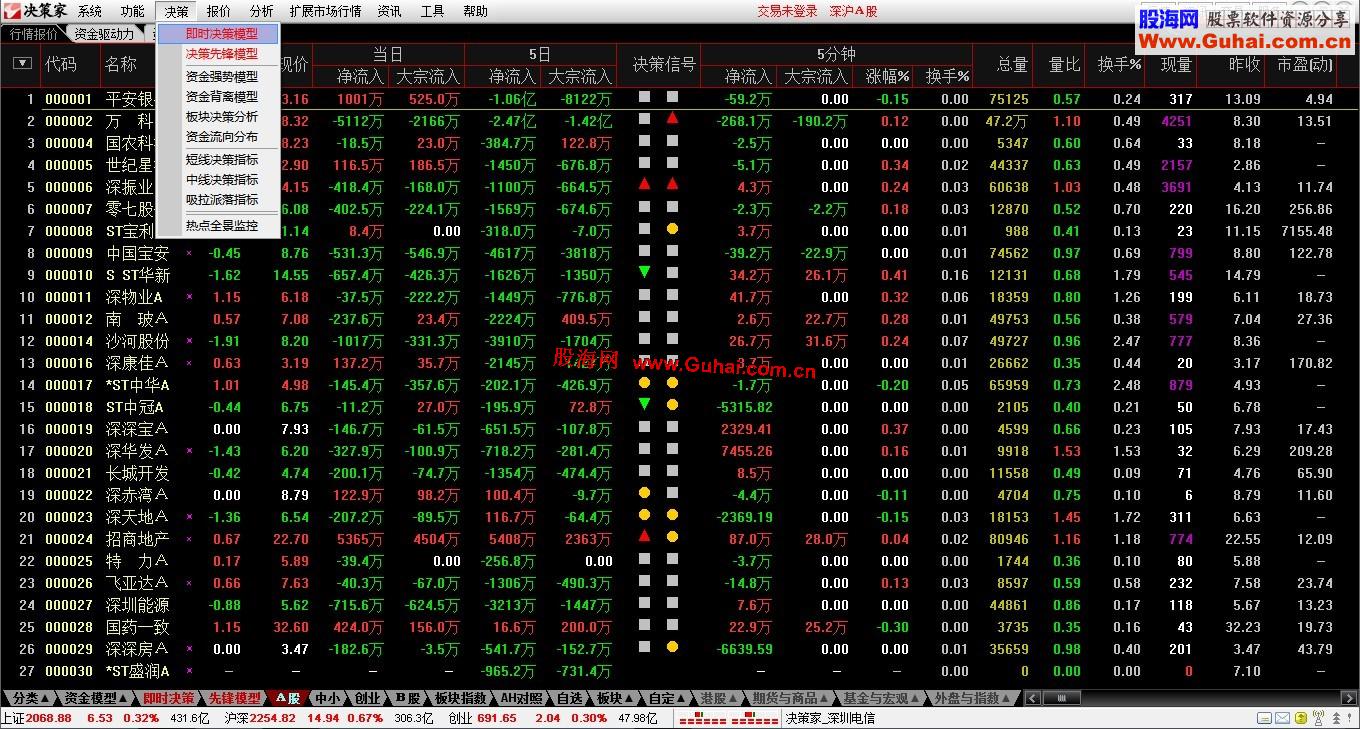
Task: Click the horizontal scrollbar thumb
Action: coord(1062,698)
